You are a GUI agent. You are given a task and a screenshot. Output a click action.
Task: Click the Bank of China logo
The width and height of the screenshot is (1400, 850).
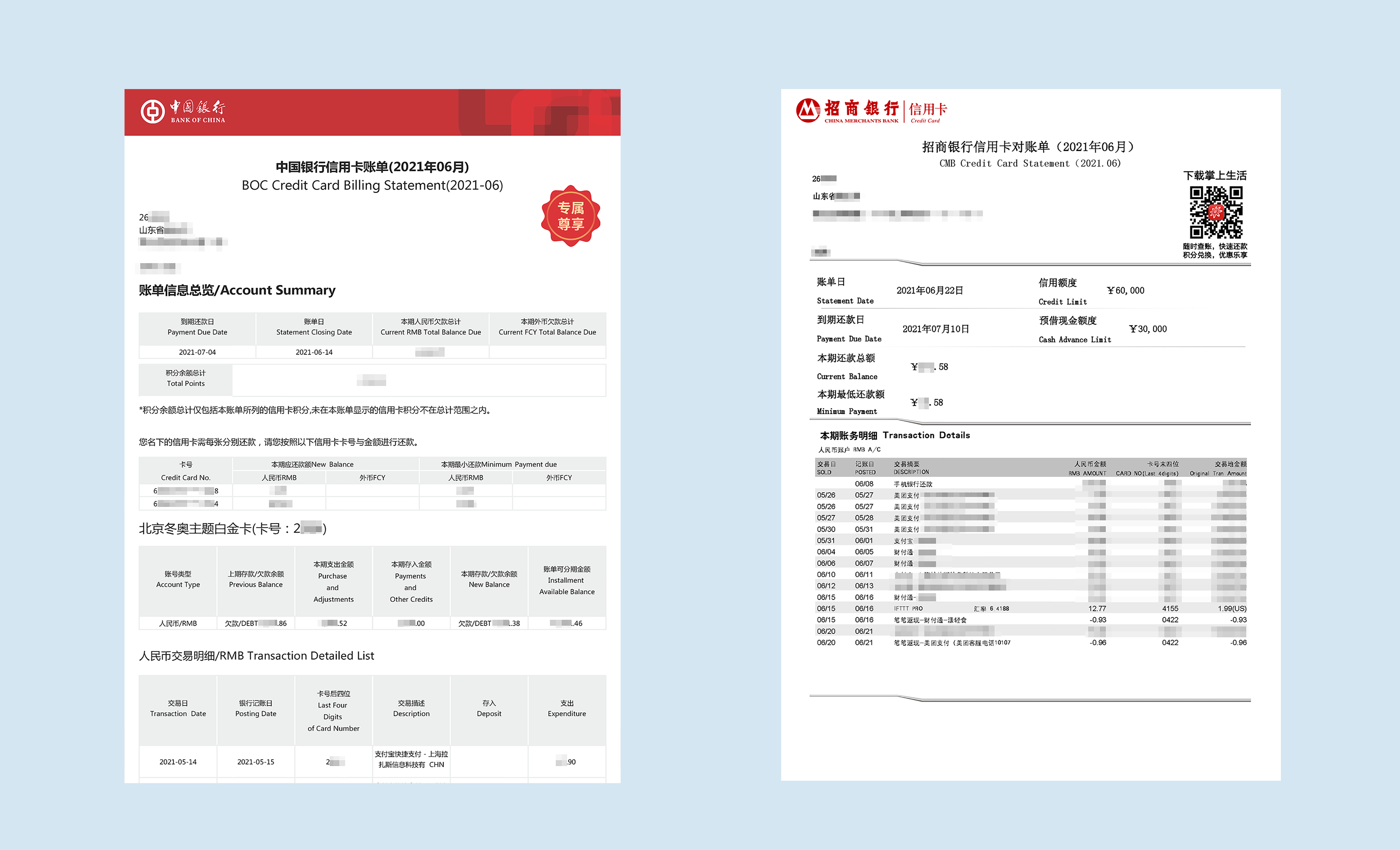pos(182,111)
